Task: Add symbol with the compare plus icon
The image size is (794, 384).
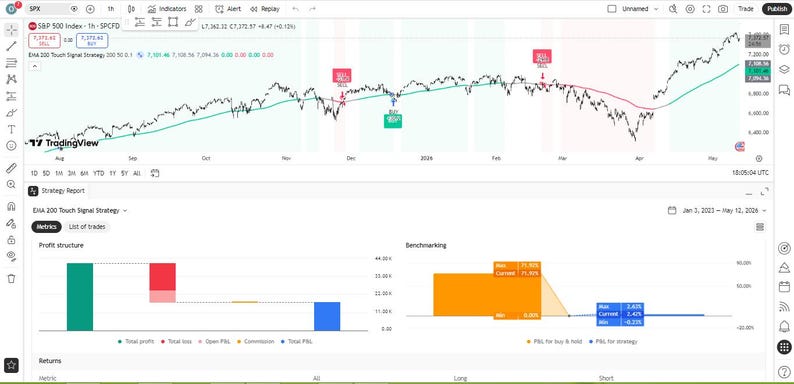Action: pos(90,9)
